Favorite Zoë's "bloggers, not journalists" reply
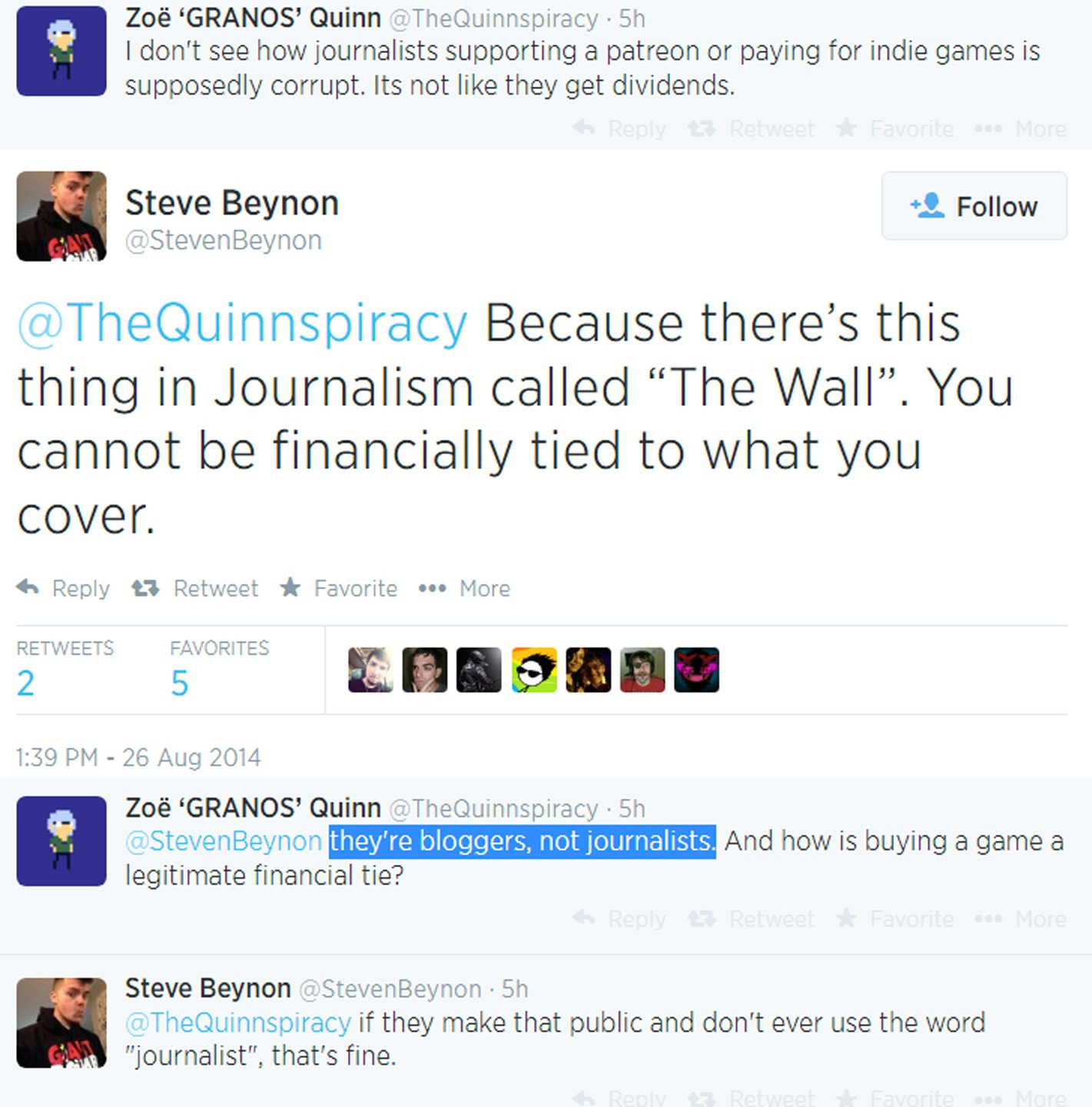The width and height of the screenshot is (1092, 1107). (x=895, y=919)
